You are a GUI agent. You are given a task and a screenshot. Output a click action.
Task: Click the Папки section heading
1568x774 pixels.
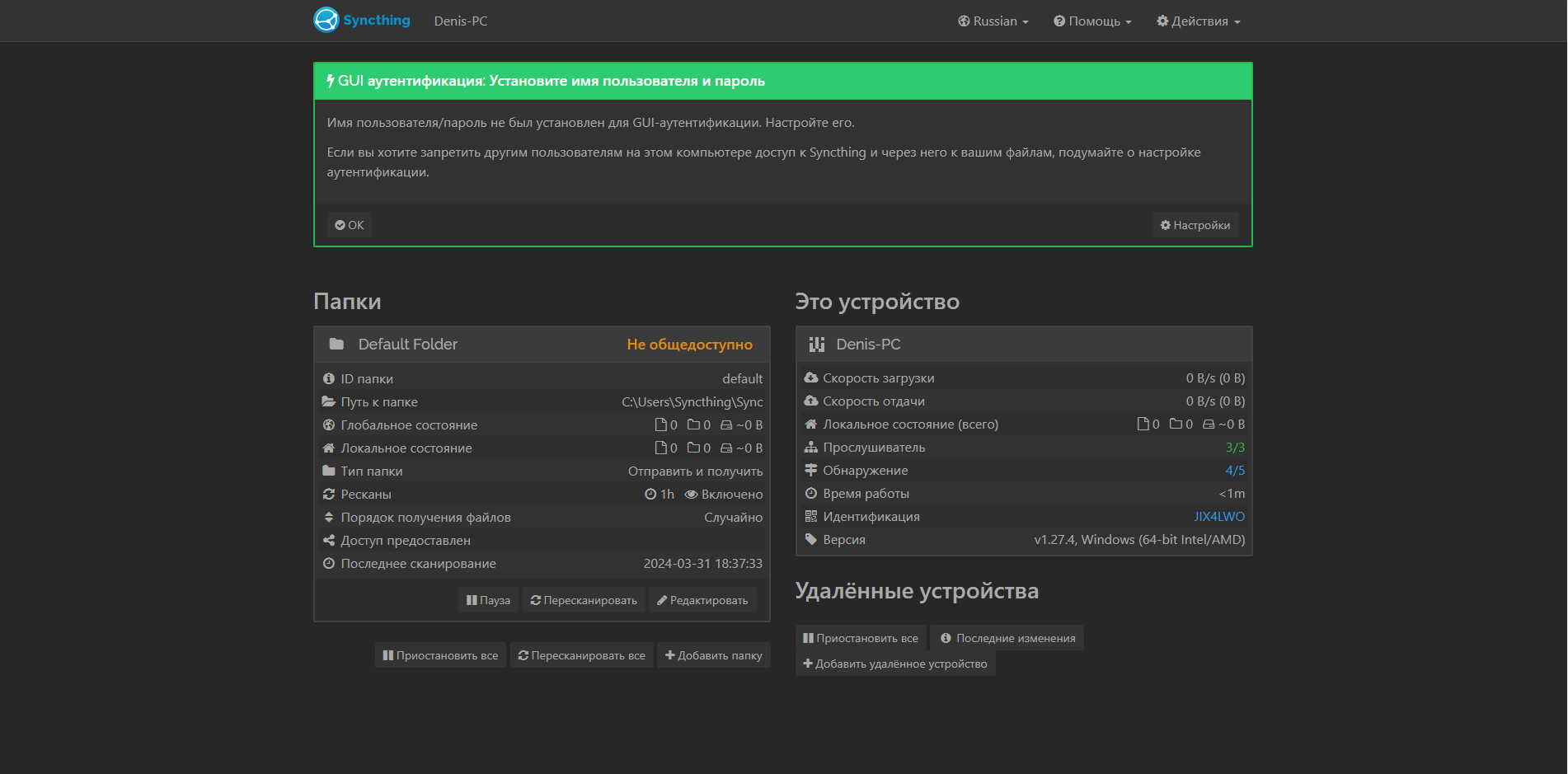point(347,301)
